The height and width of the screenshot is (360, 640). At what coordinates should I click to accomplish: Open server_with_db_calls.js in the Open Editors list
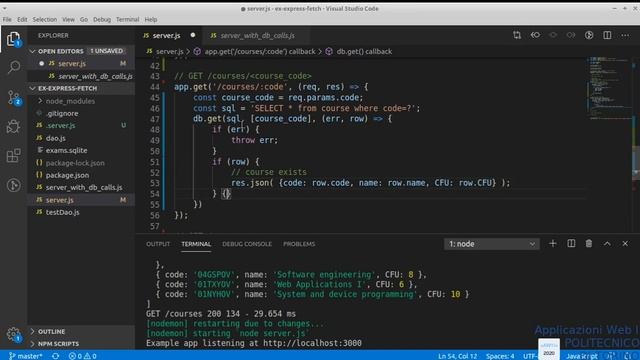pyautogui.click(x=96, y=76)
